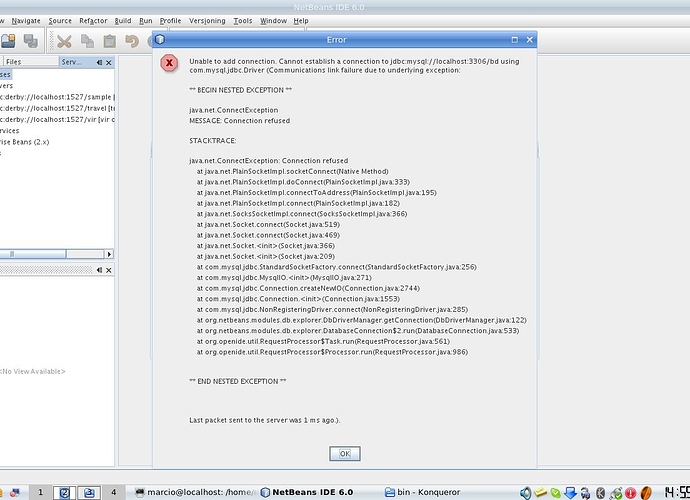This screenshot has height=500, width=690.
Task: Click the Copy toolbar icon
Action: [87, 41]
